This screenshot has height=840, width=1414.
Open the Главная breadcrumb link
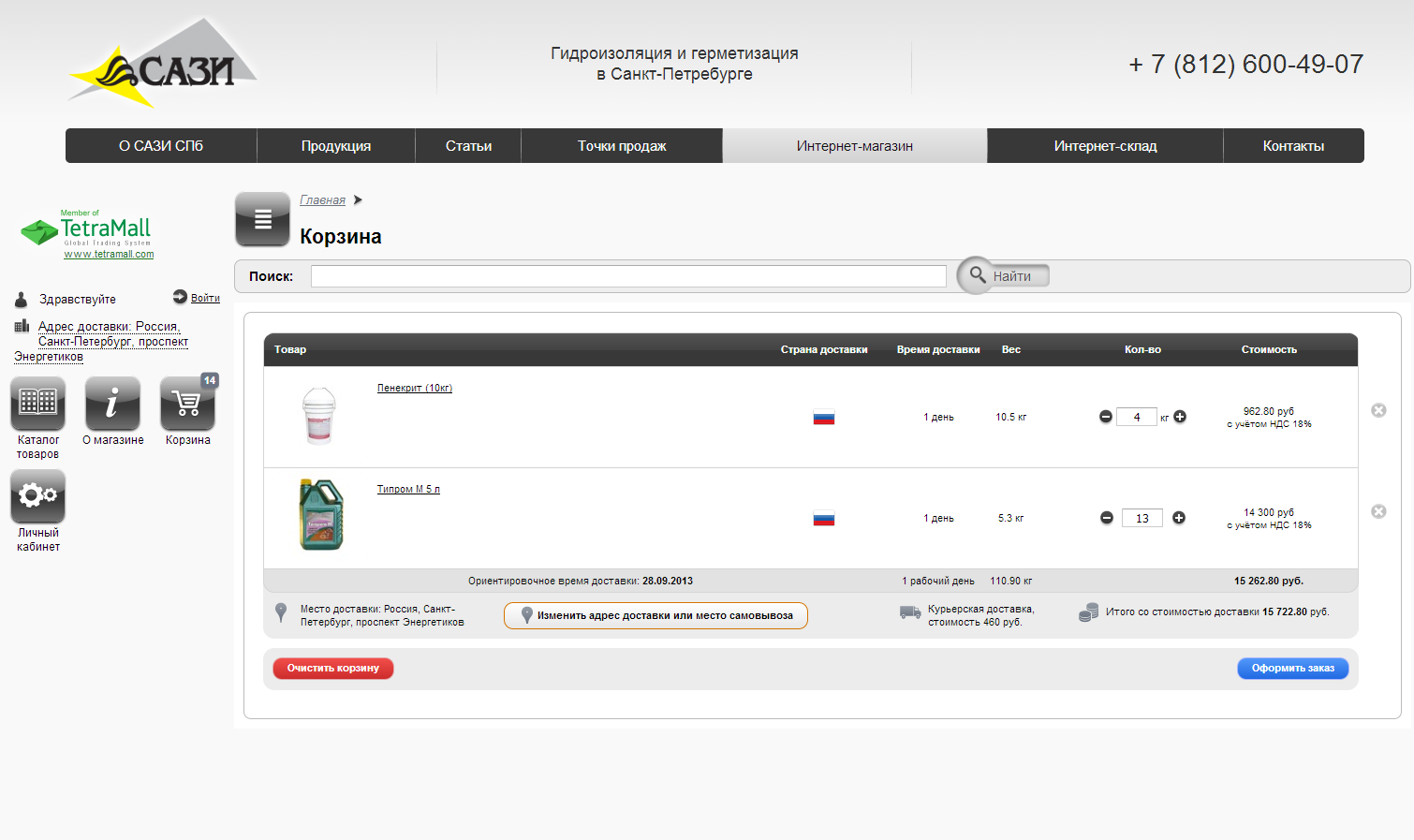click(322, 200)
